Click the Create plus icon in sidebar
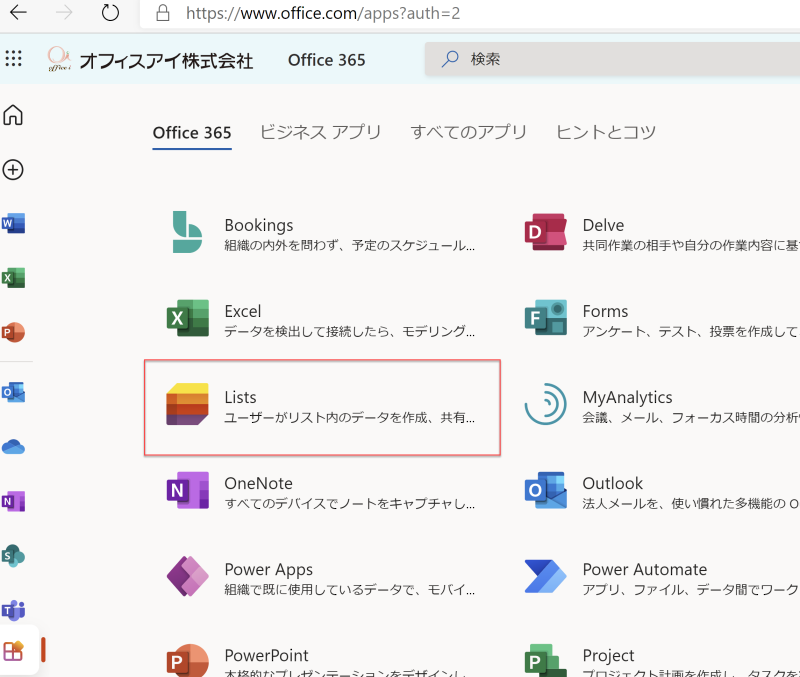 click(13, 170)
